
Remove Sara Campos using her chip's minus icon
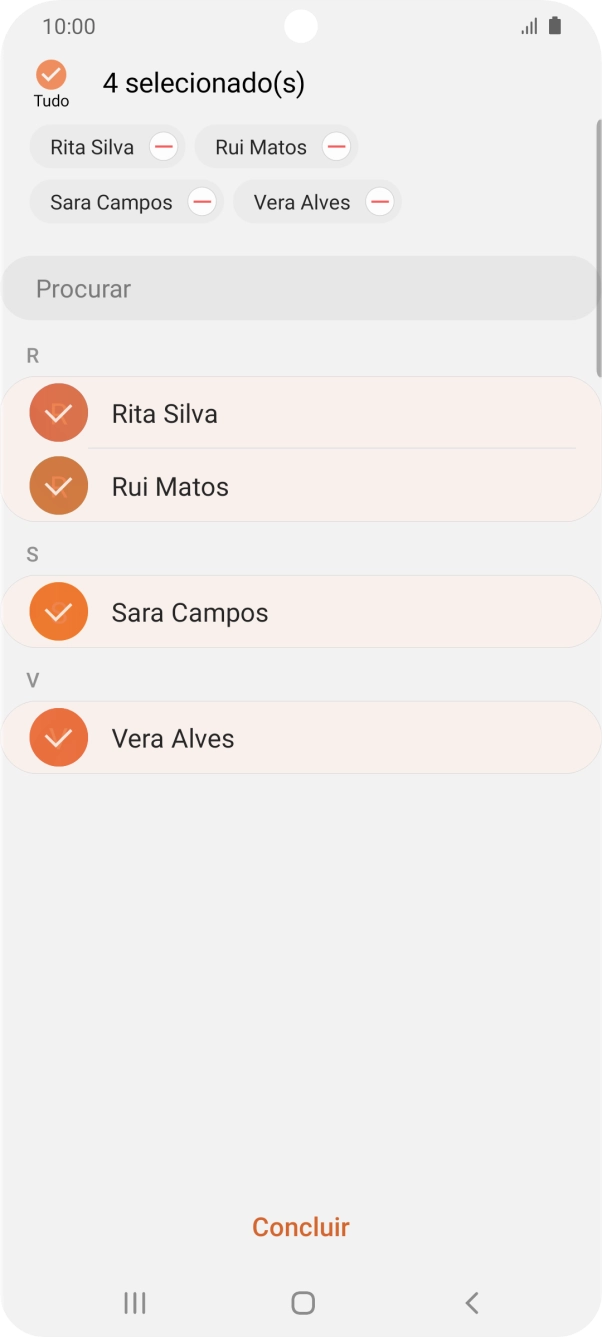tap(201, 201)
